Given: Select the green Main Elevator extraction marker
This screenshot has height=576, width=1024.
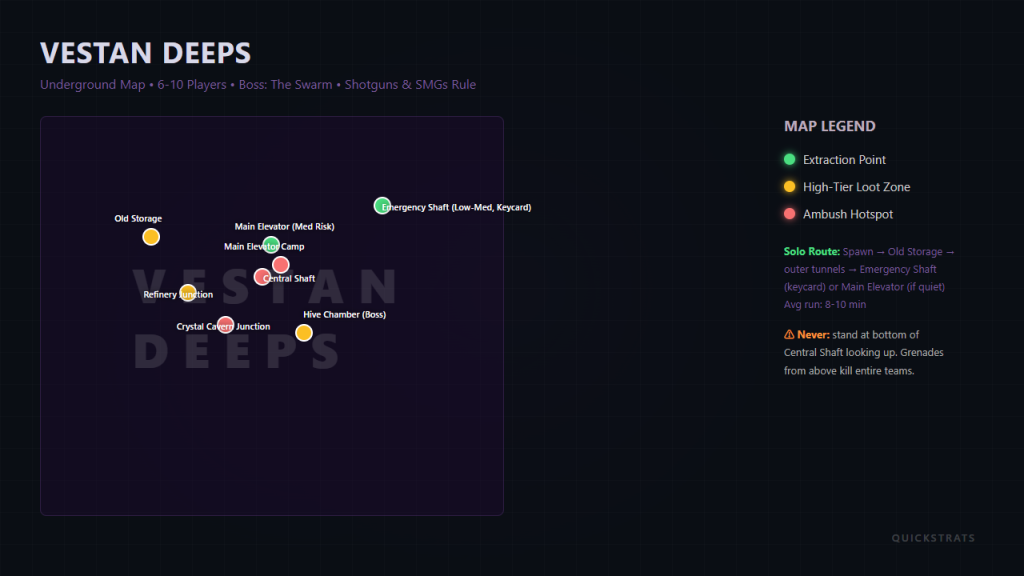Looking at the screenshot, I should (271, 245).
